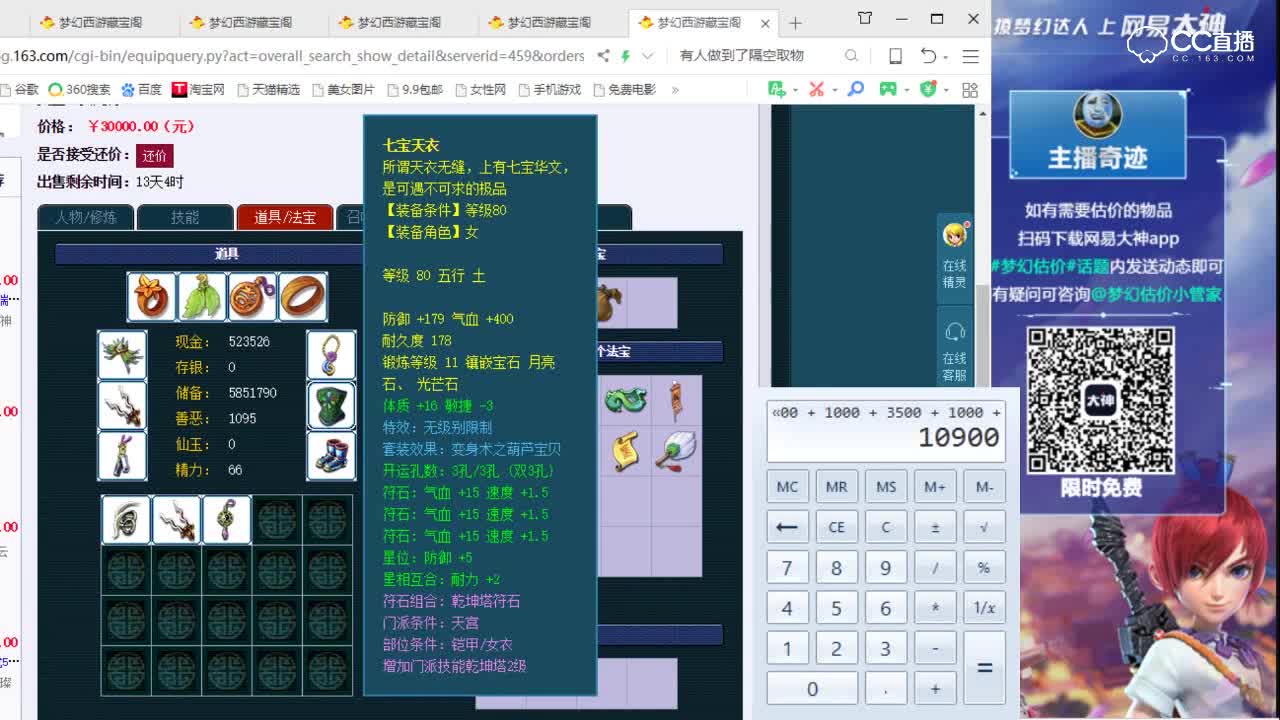Viewport: 1280px width, 720px height.
Task: Open the 免费电影 bookmark
Action: (x=624, y=90)
